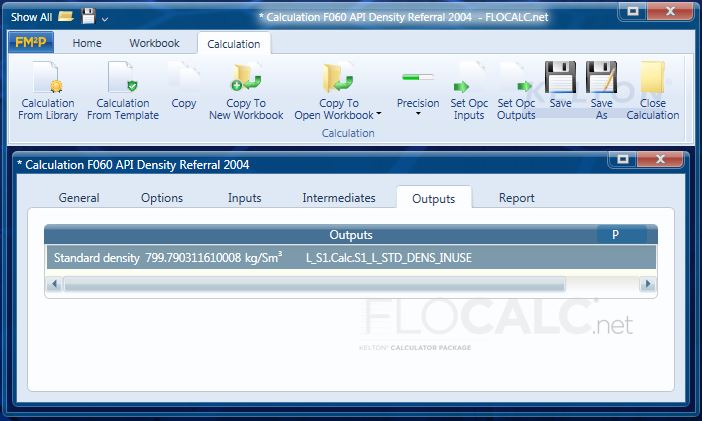Click the Copy calculation icon
This screenshot has width=702, height=421.
[x=184, y=86]
